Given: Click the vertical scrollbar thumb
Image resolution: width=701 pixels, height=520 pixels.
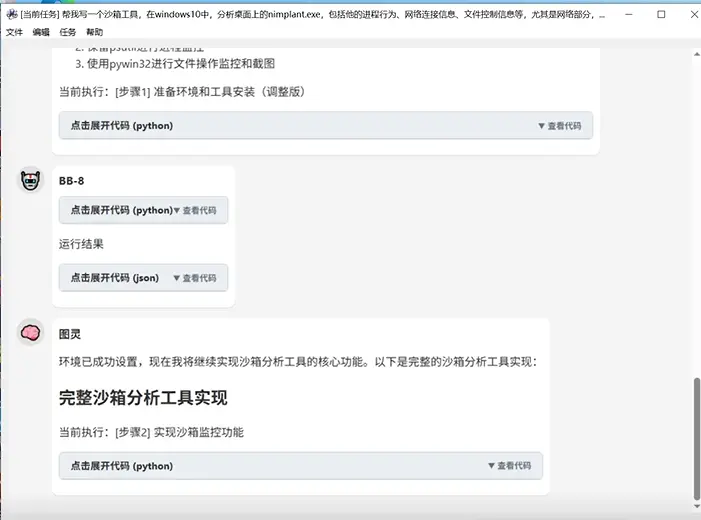Looking at the screenshot, I should 697,439.
